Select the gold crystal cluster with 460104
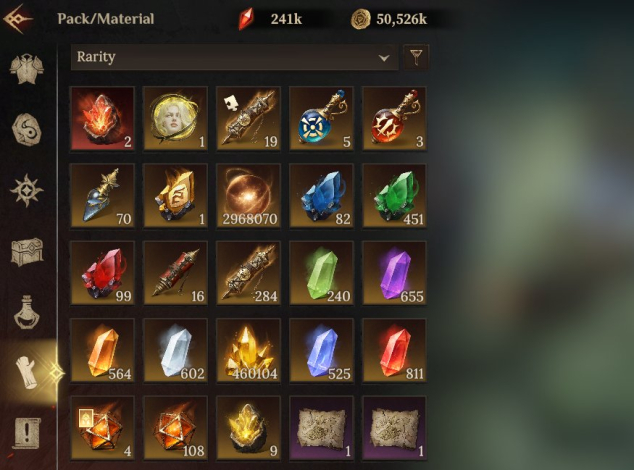 tap(248, 350)
